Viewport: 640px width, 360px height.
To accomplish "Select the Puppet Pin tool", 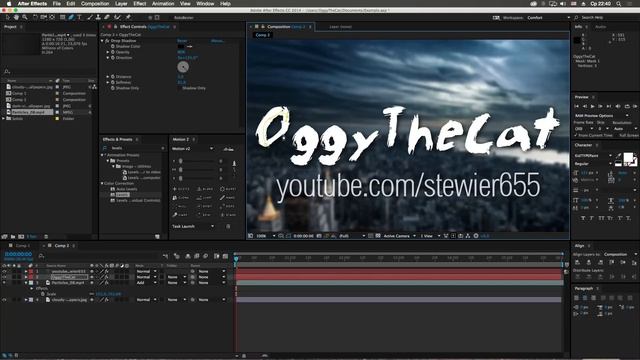I will pyautogui.click(x=128, y=18).
